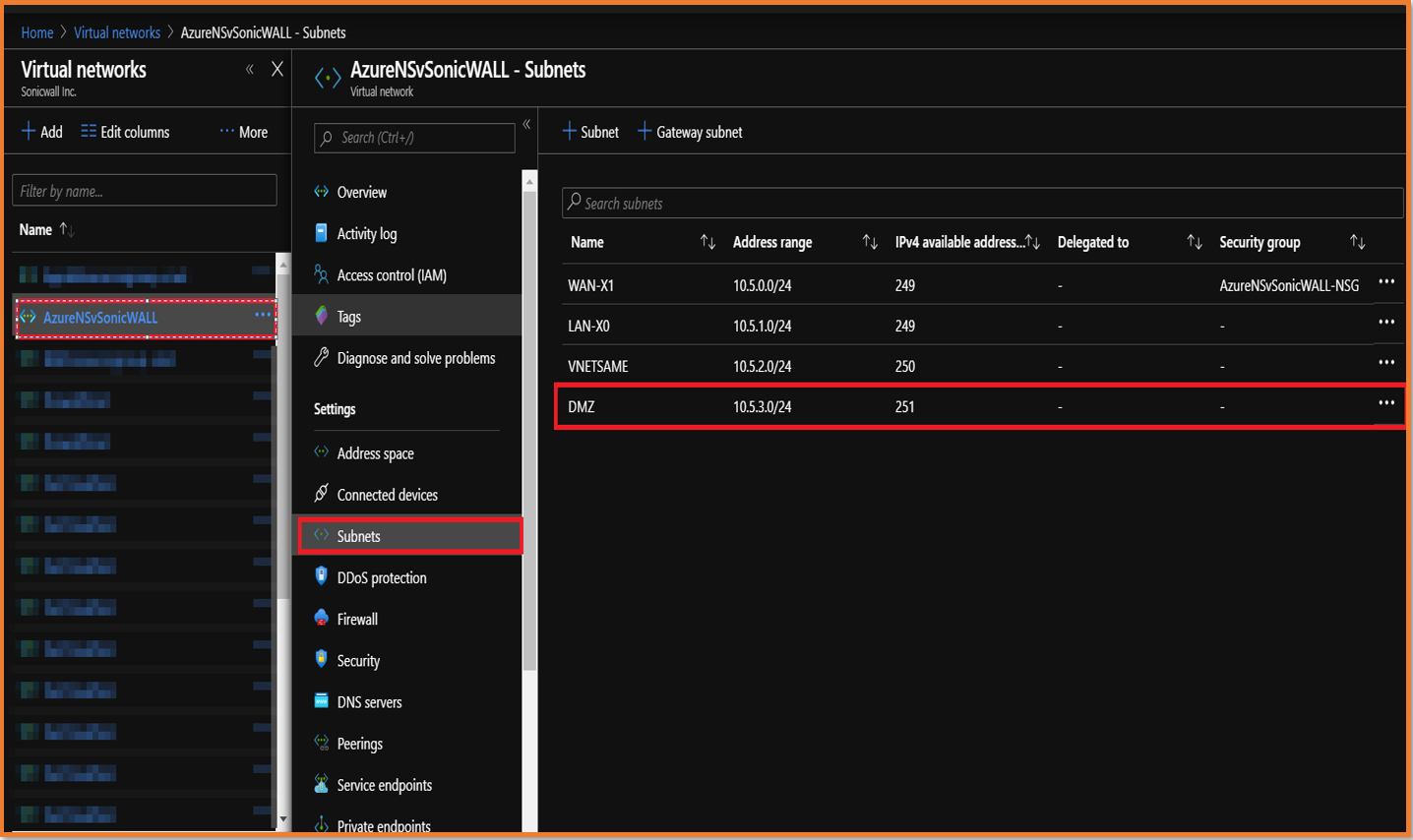
Task: Click the virtual network title icon
Action: coord(328,78)
